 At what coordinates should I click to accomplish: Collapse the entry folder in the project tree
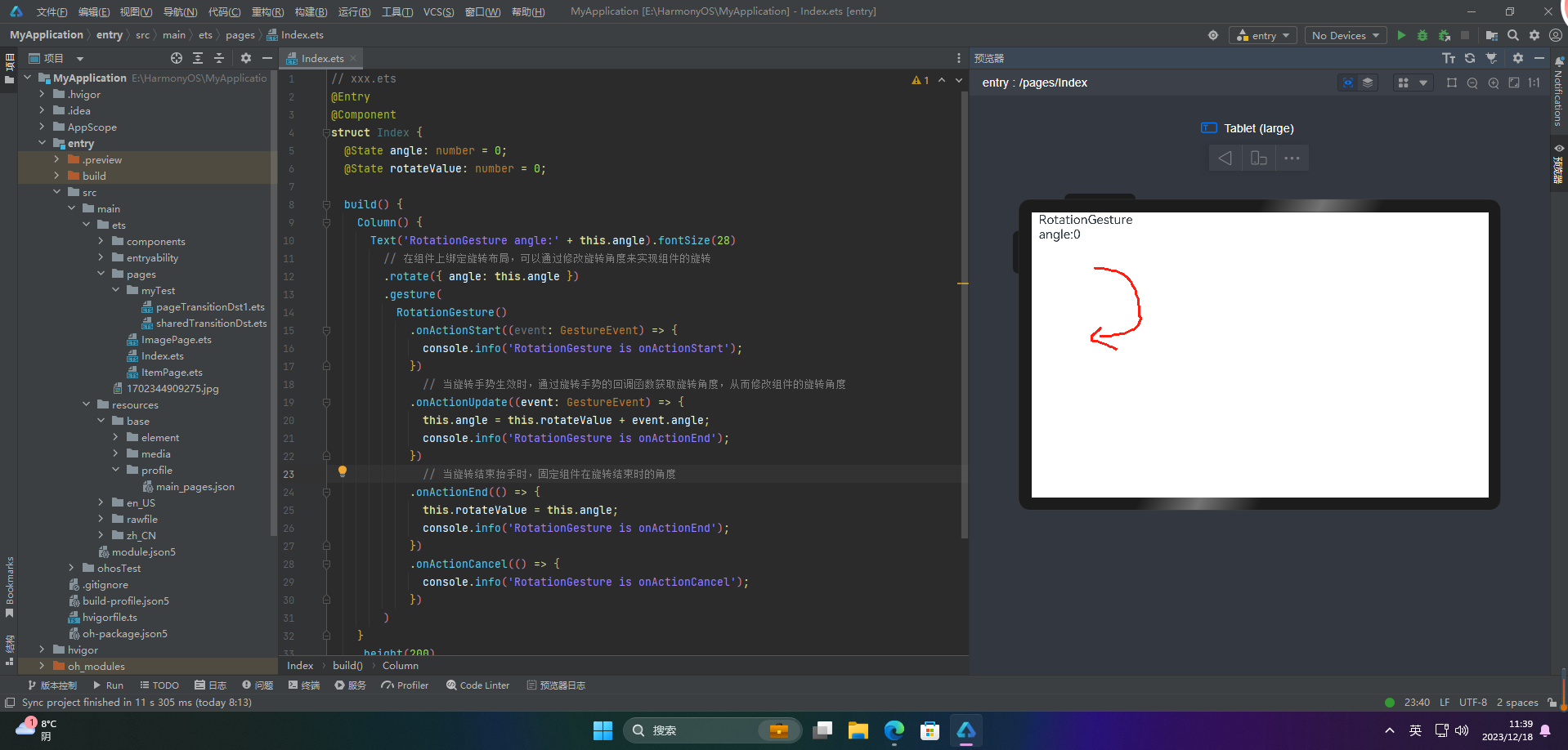pos(42,143)
